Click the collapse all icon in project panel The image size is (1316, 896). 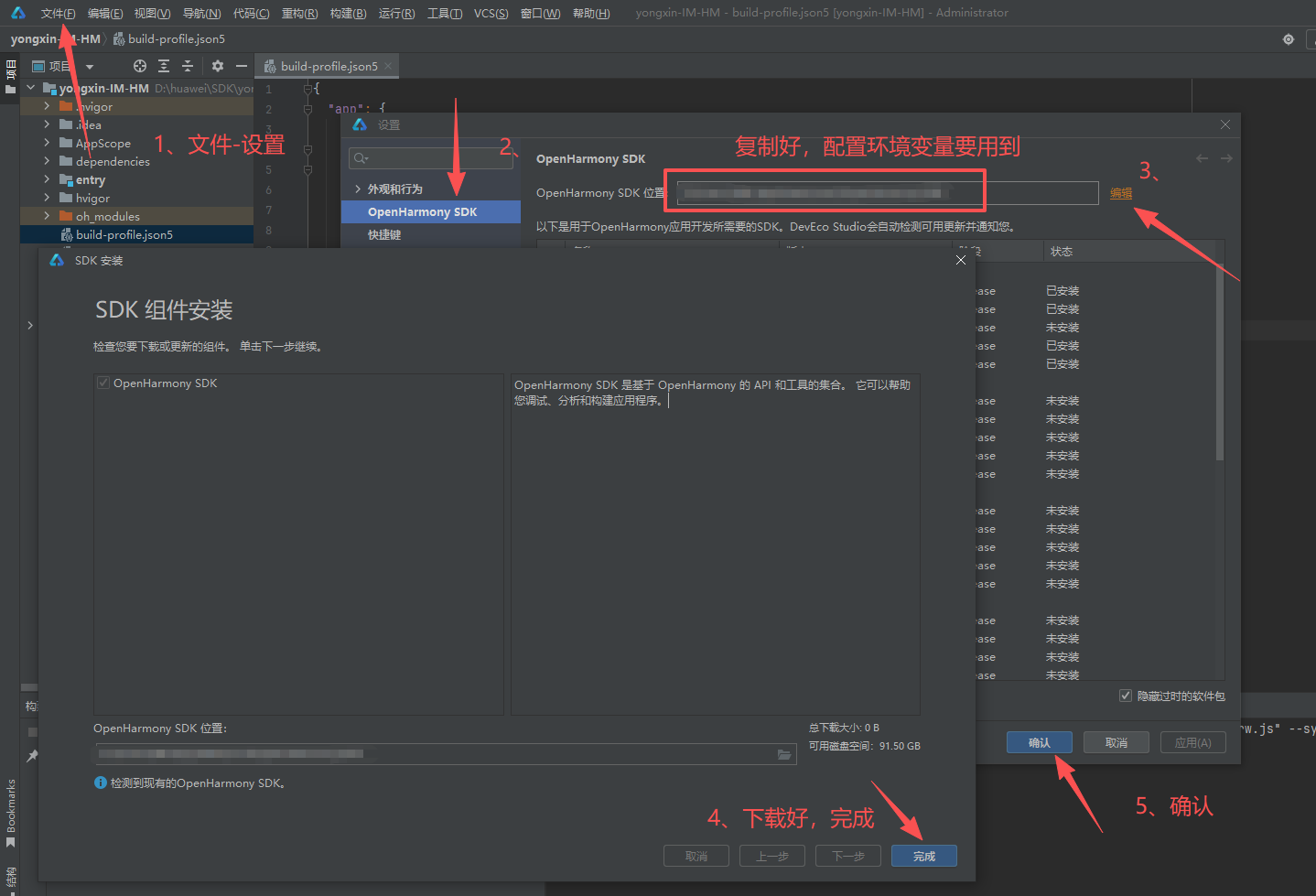pos(188,66)
